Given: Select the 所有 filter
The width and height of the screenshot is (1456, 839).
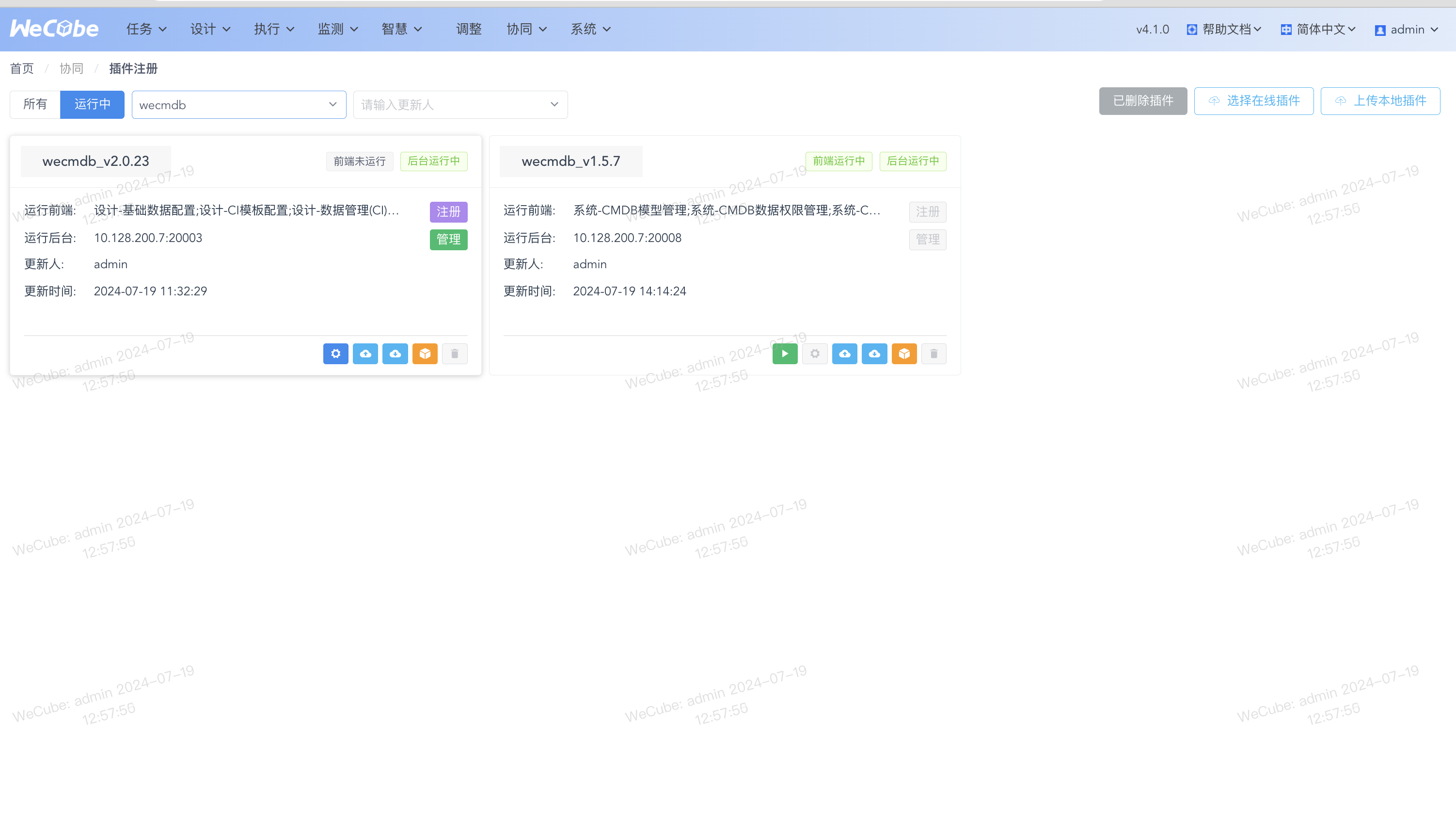Looking at the screenshot, I should (35, 104).
